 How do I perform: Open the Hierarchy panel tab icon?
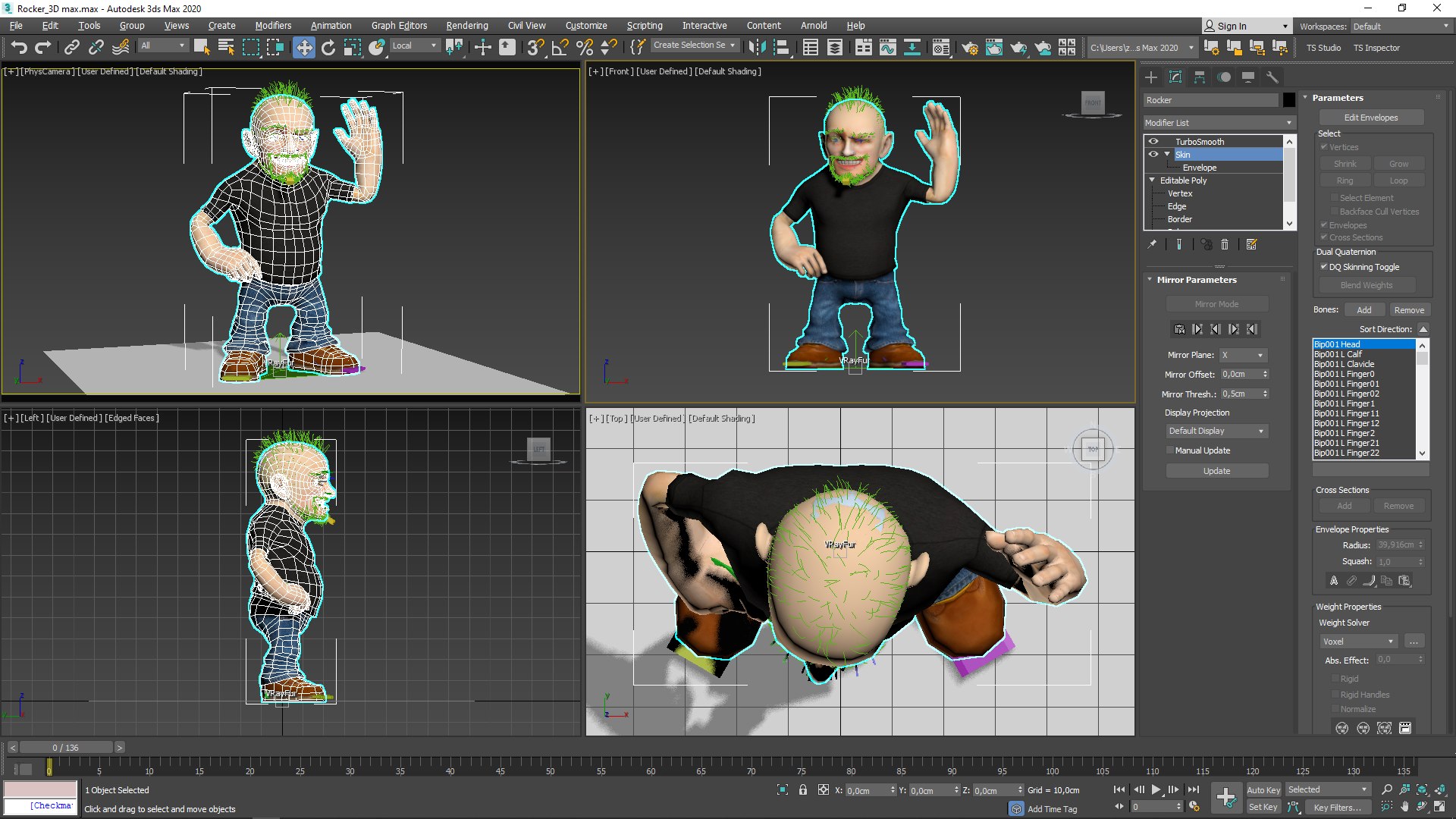(1199, 77)
